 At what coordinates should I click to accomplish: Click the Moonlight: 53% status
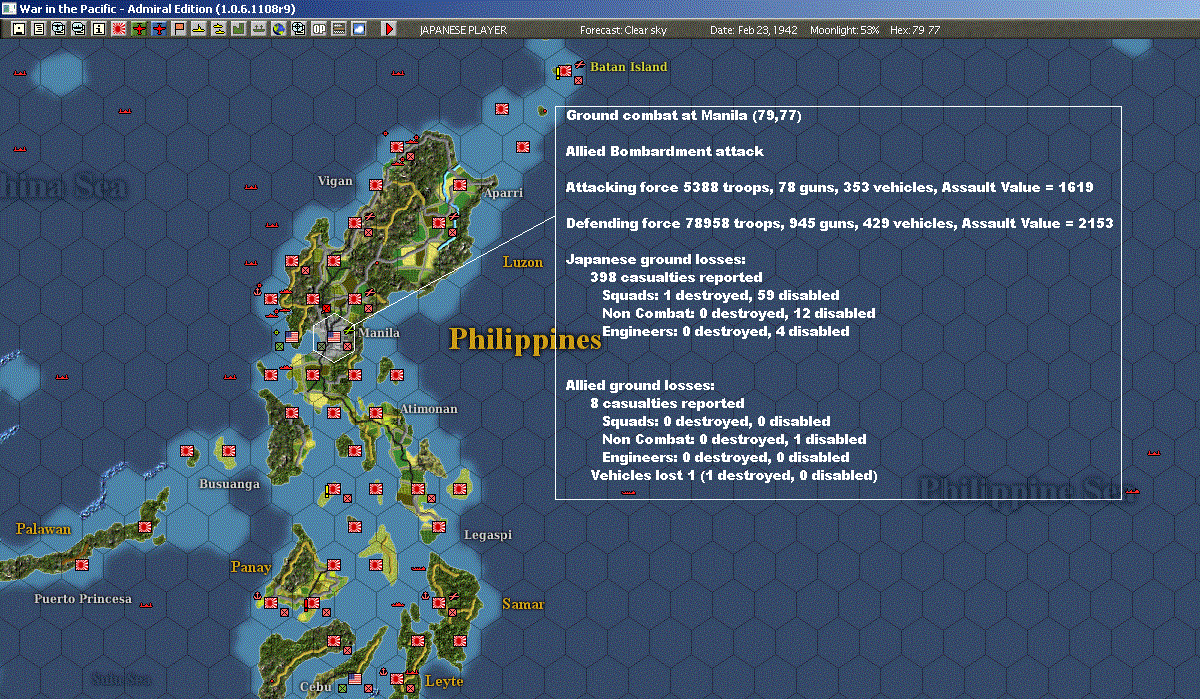click(x=845, y=30)
